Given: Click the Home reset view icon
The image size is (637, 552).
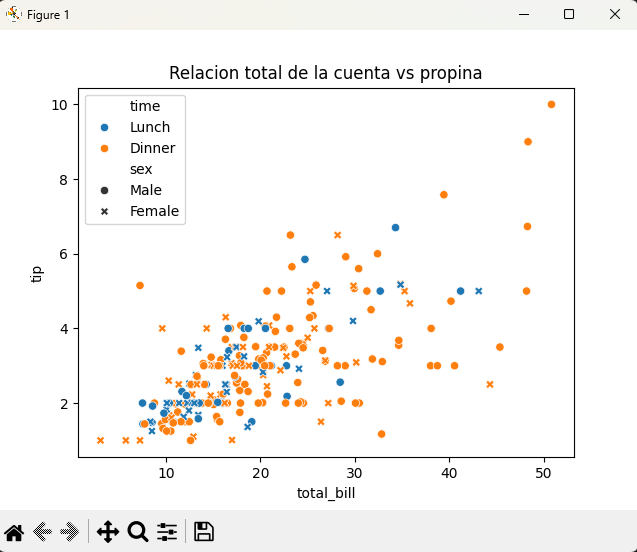Looking at the screenshot, I should pos(14,531).
